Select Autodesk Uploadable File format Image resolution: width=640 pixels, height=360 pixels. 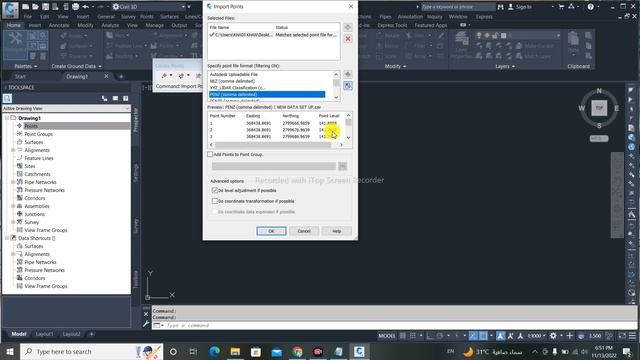tap(233, 75)
